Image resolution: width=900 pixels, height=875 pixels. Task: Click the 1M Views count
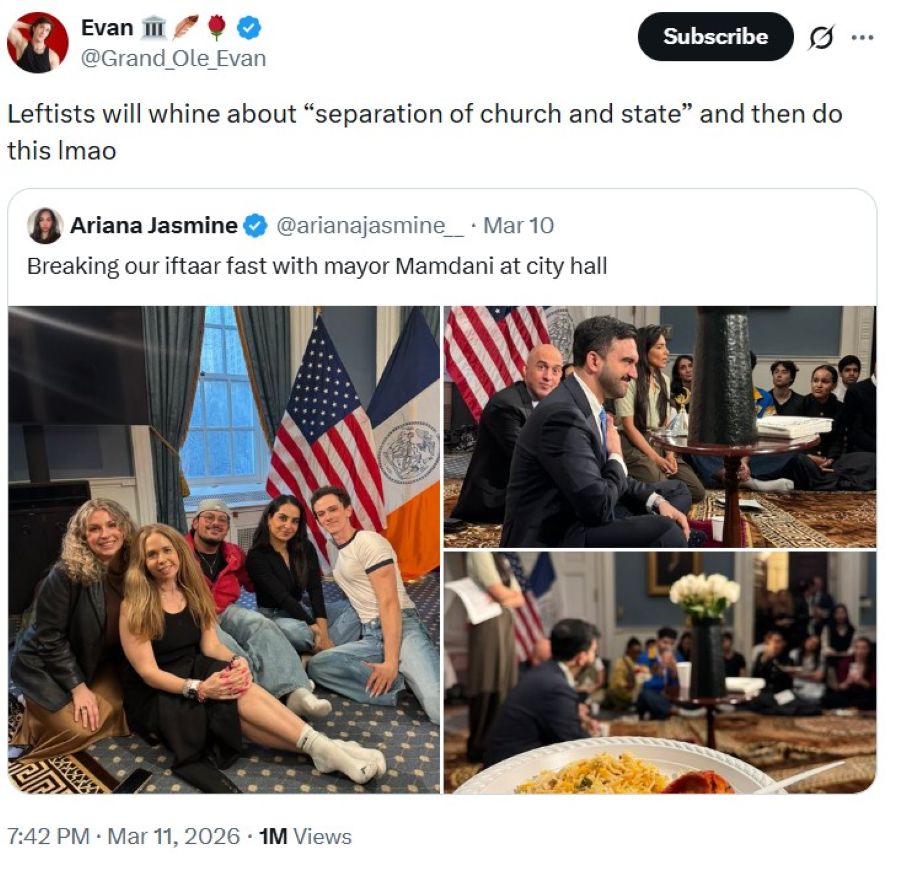(305, 836)
